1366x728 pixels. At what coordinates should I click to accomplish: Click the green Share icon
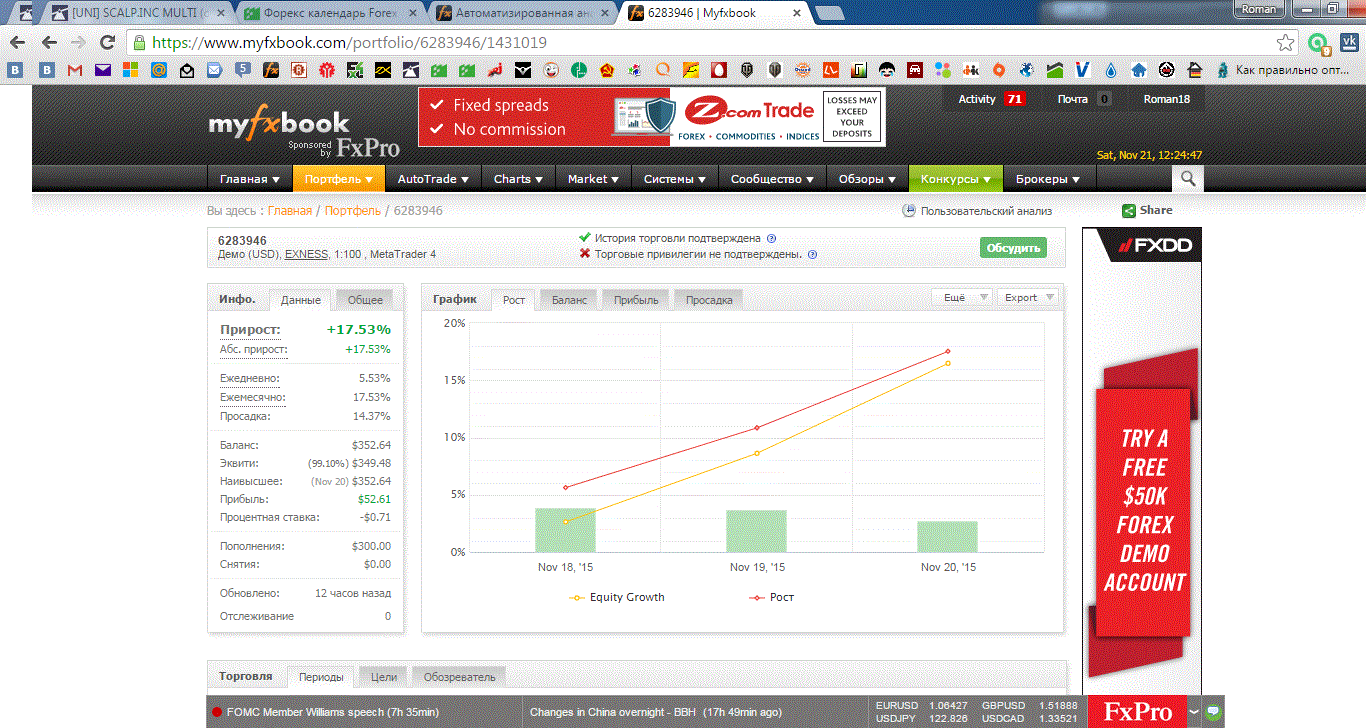click(1128, 211)
